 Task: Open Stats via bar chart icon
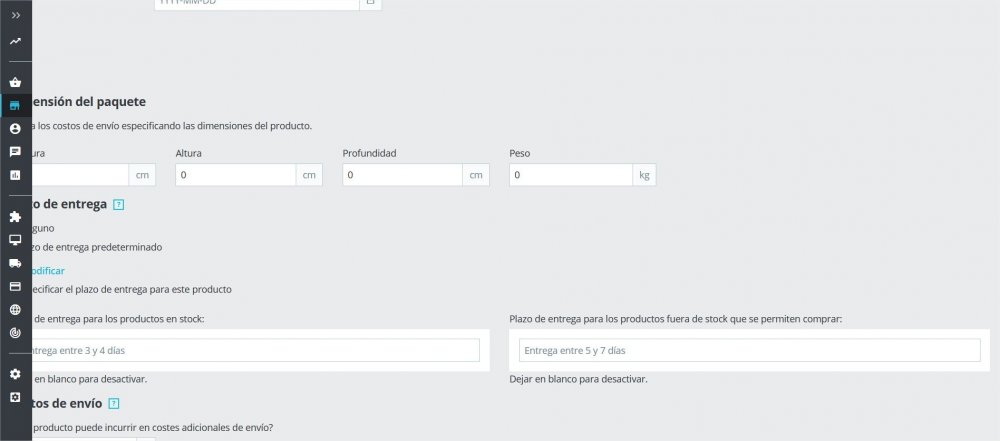click(x=15, y=175)
